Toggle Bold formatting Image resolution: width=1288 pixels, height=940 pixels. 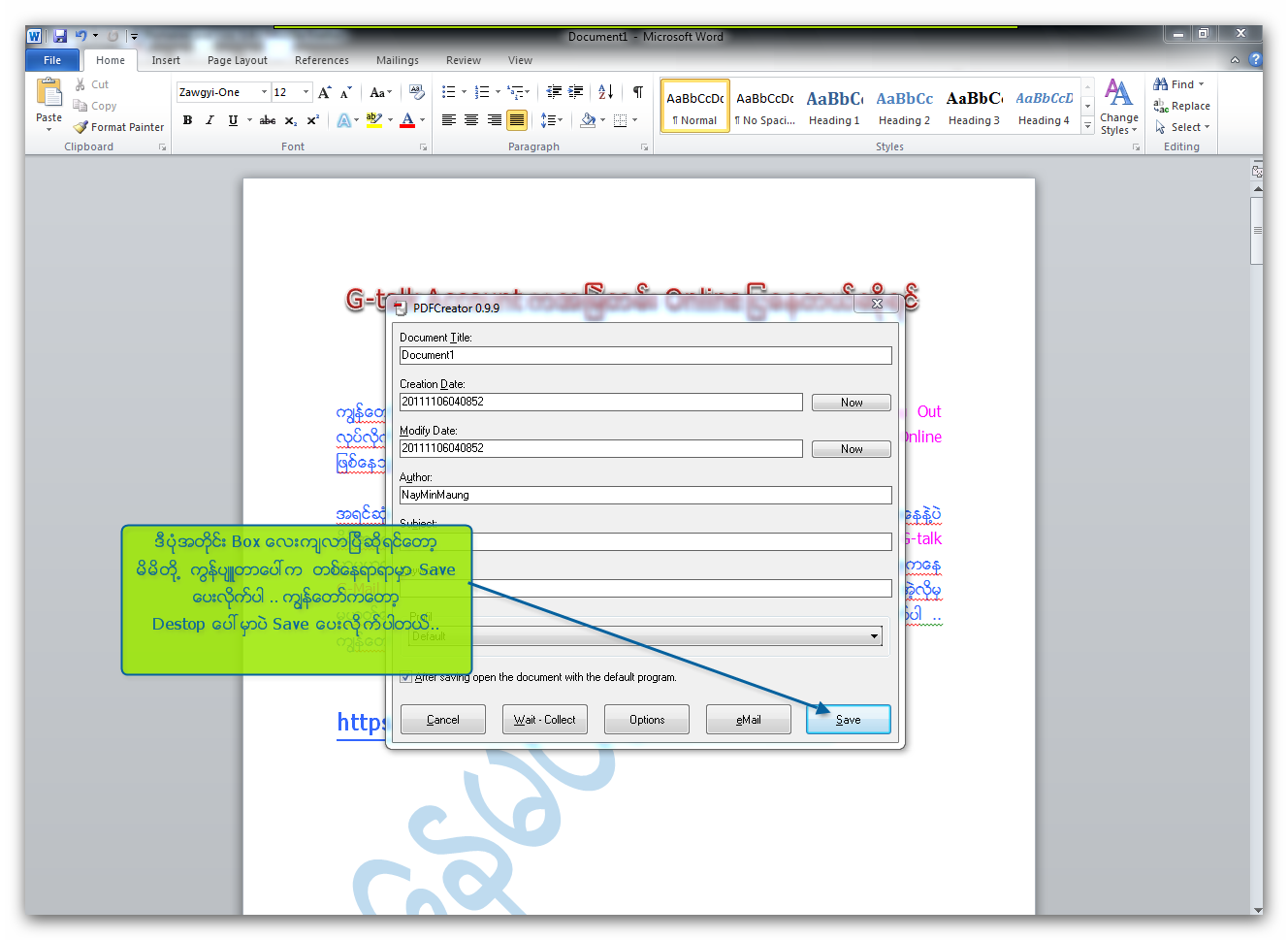pos(187,120)
